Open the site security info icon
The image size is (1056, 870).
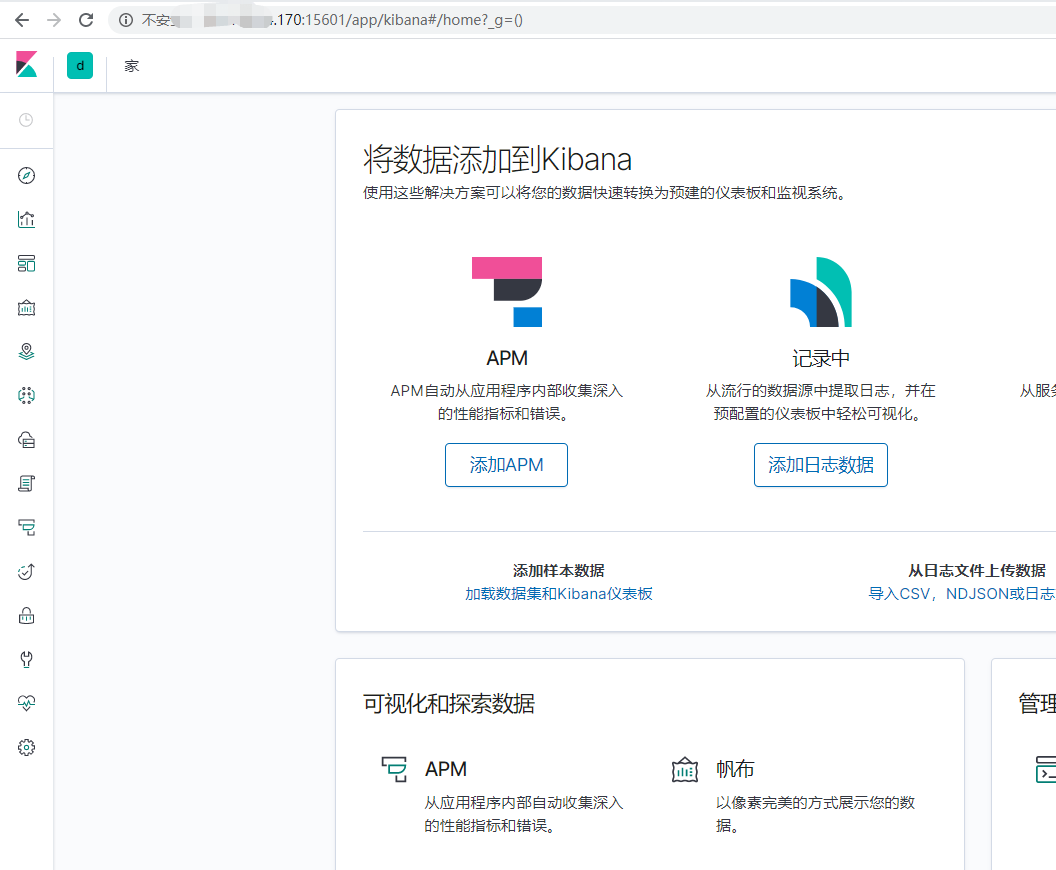click(x=126, y=20)
